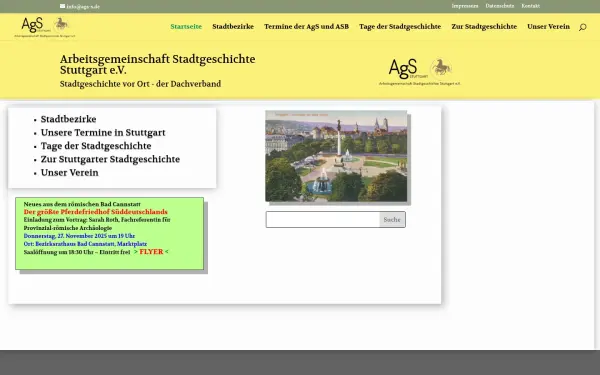Open the Unser Verein navigation menu item

click(548, 26)
